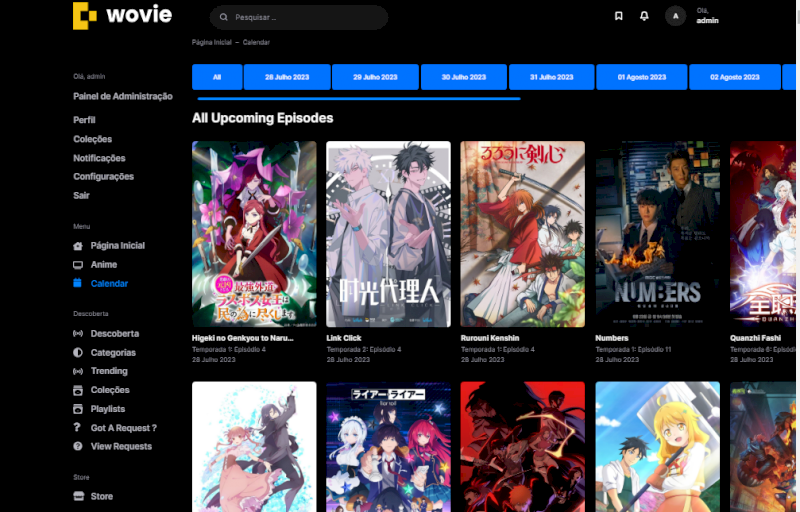Click the Numbers title text

click(612, 338)
